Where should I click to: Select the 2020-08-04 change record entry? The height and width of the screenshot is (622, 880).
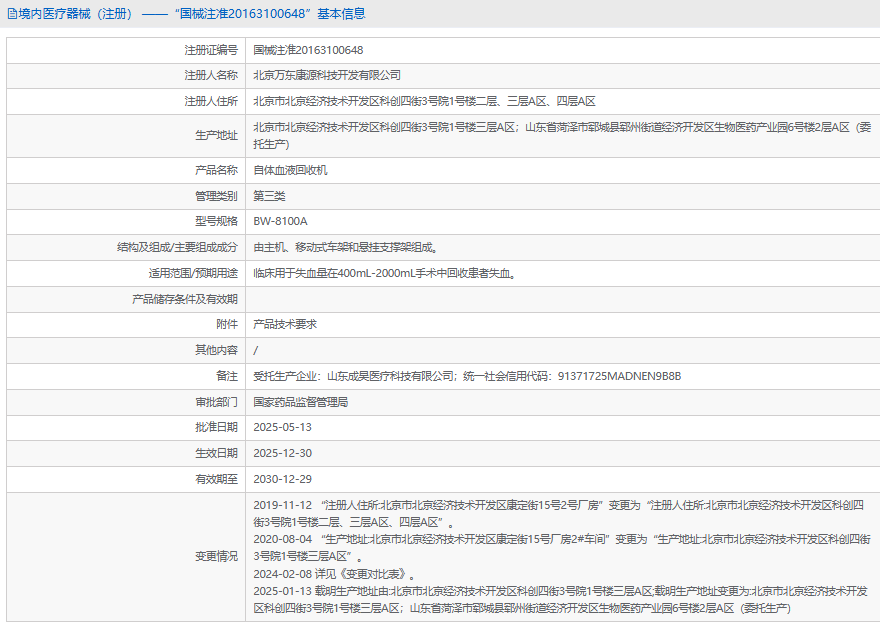pos(562,548)
